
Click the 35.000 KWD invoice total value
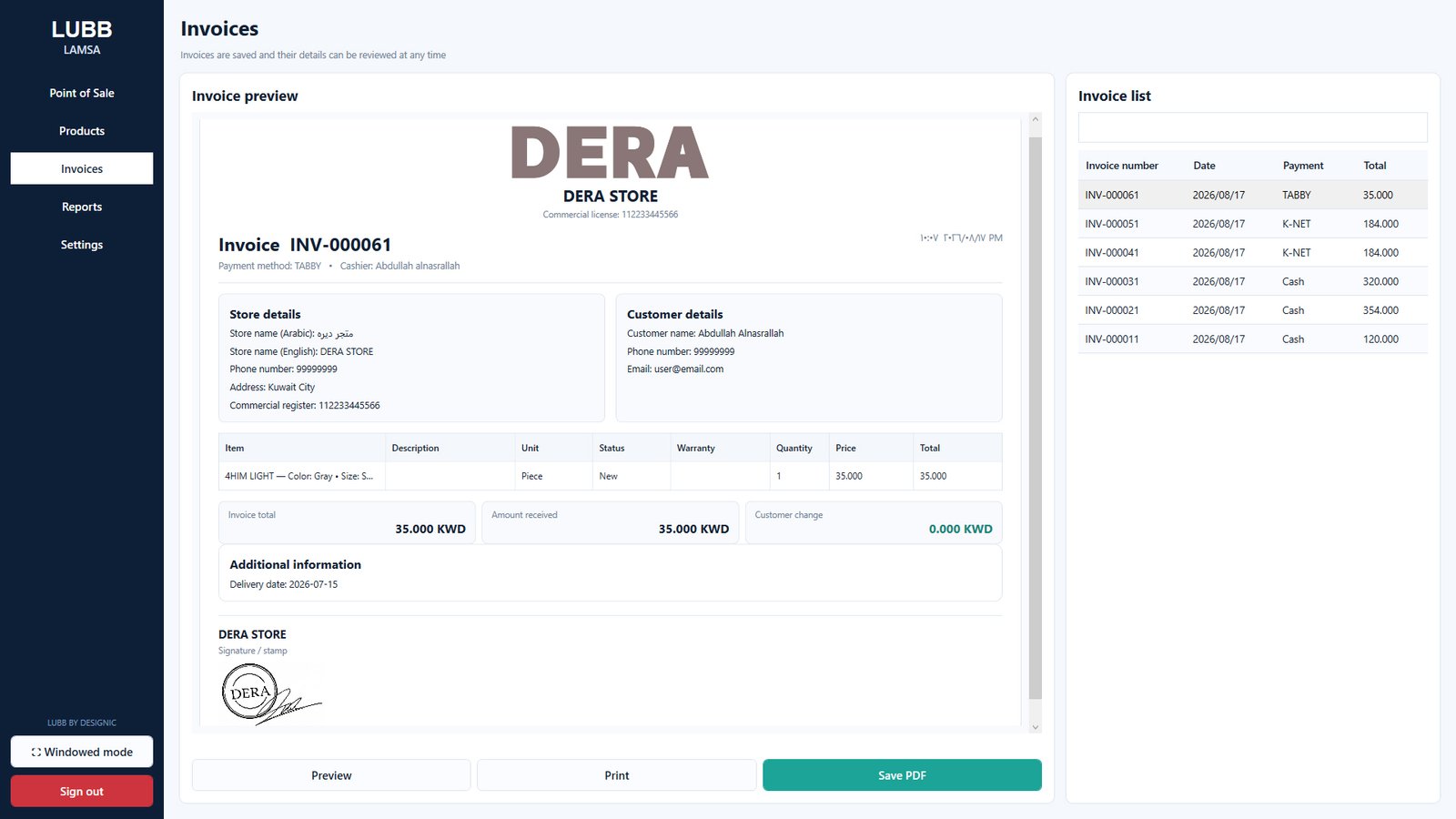[x=430, y=529]
